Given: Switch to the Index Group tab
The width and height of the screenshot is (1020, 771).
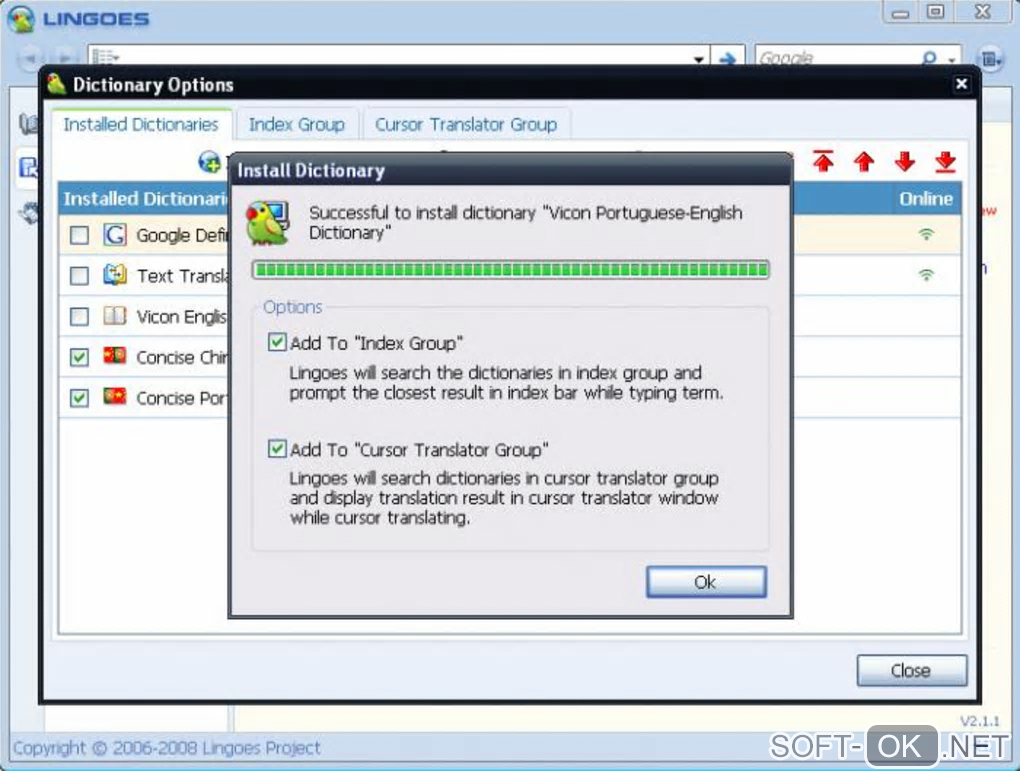Looking at the screenshot, I should click(x=297, y=124).
